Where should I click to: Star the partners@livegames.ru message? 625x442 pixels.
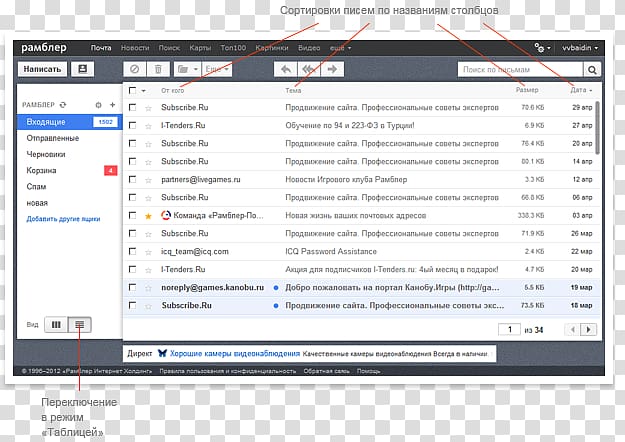[148, 180]
